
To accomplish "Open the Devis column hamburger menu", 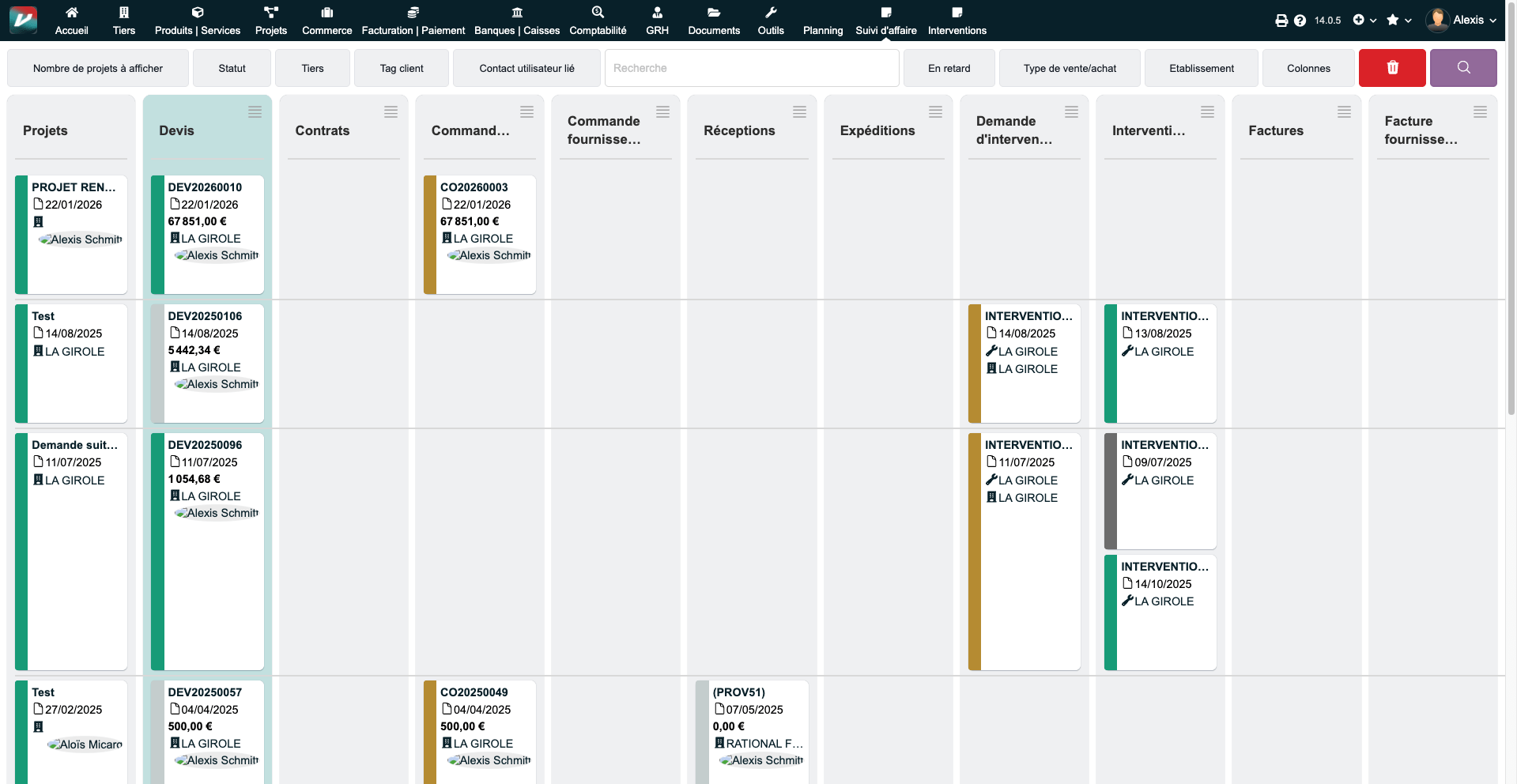I will [x=255, y=112].
